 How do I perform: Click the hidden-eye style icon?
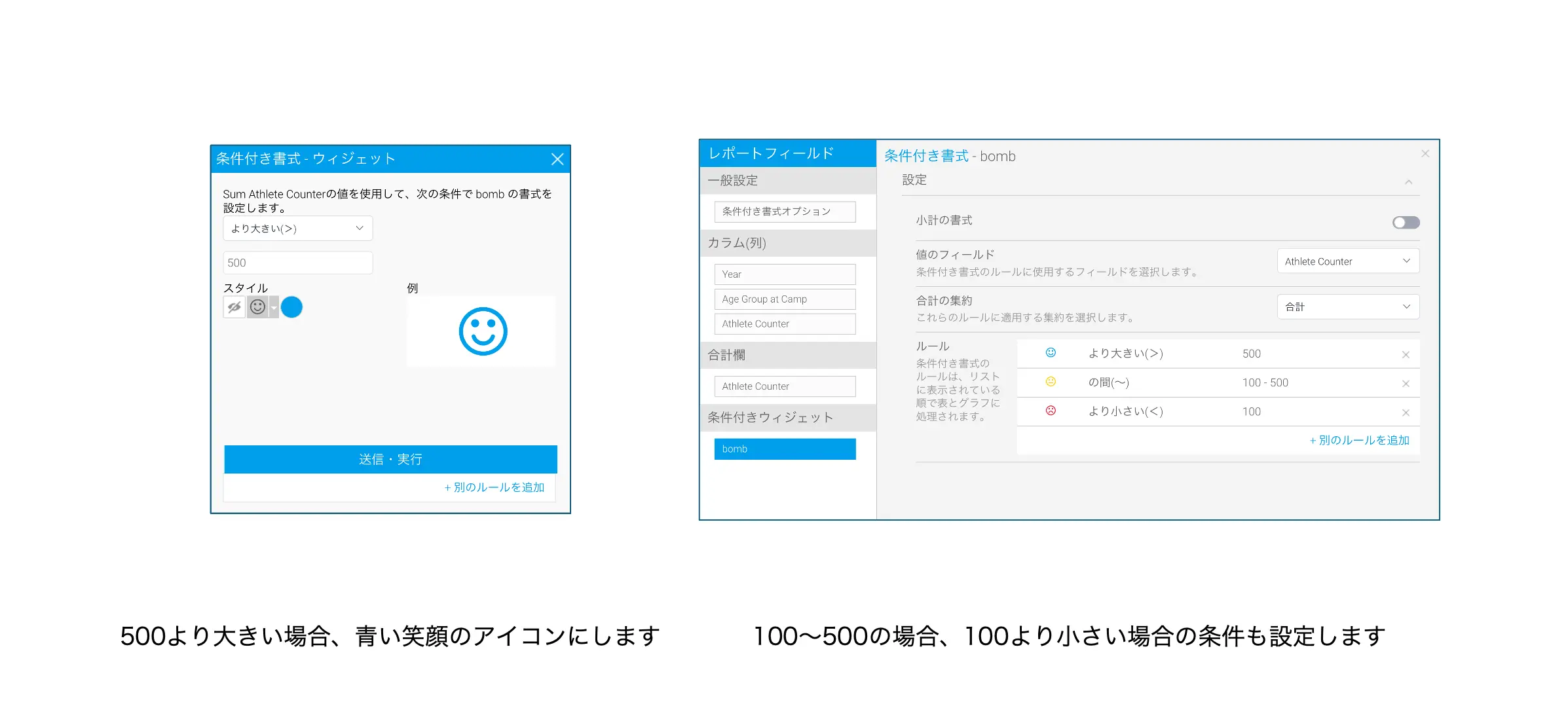(x=234, y=307)
